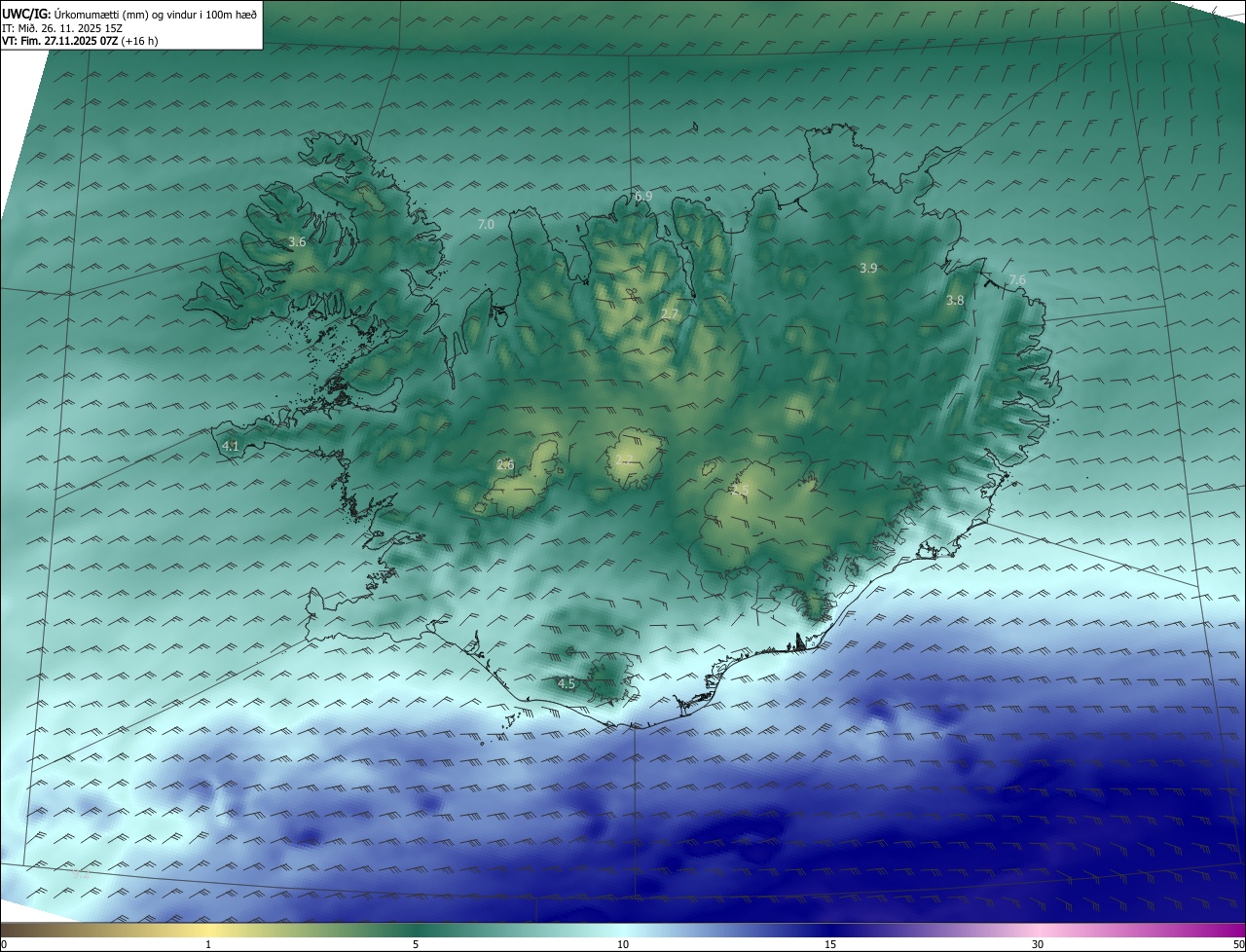Click the 7.6 value off the east coast

[1017, 279]
